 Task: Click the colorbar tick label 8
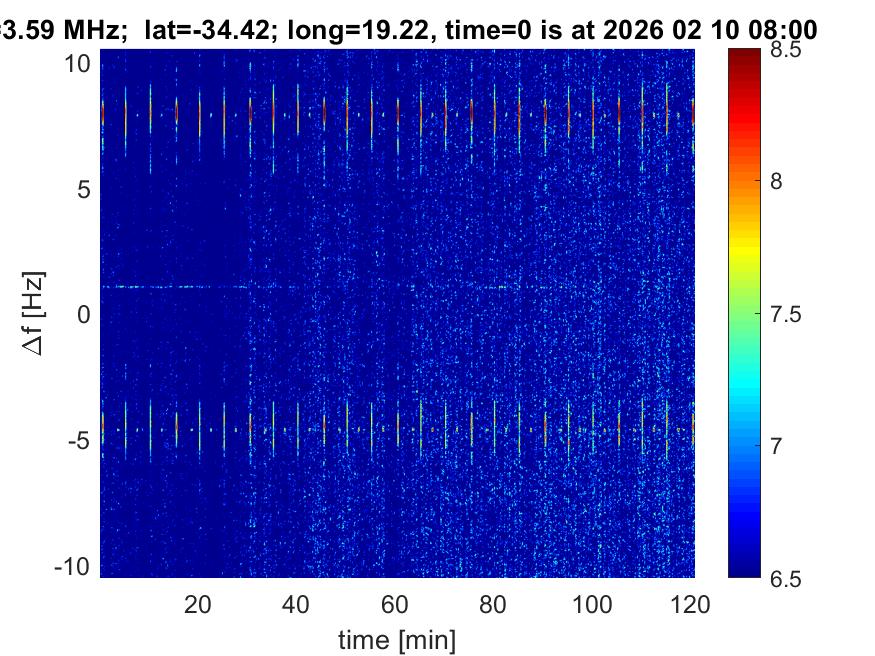tap(783, 181)
